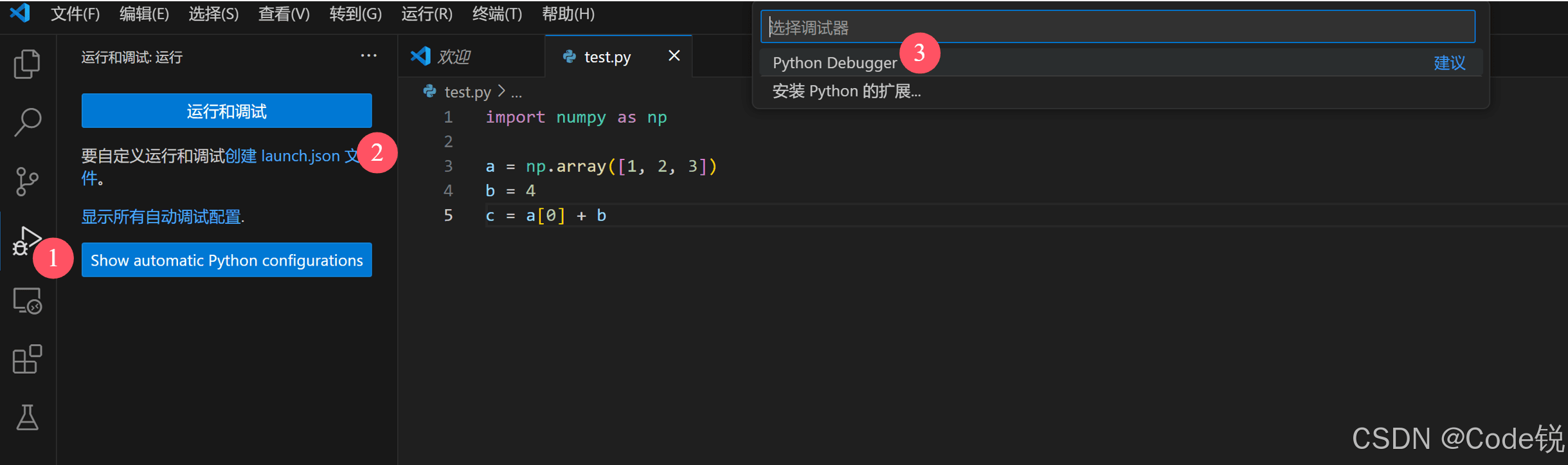Screen dimensions: 1568x465
Task: Open the 编辑(E) menu
Action: click(x=144, y=14)
